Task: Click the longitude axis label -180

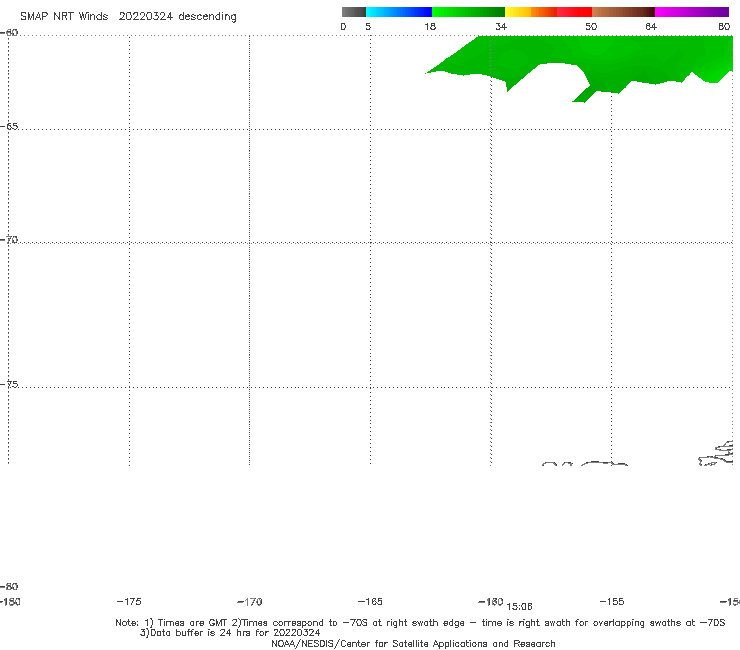Action: point(10,601)
